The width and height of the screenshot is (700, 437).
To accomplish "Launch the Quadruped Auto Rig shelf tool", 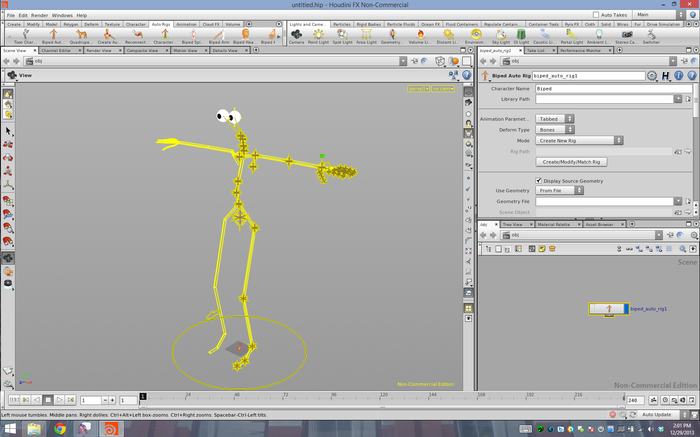I will (x=81, y=36).
